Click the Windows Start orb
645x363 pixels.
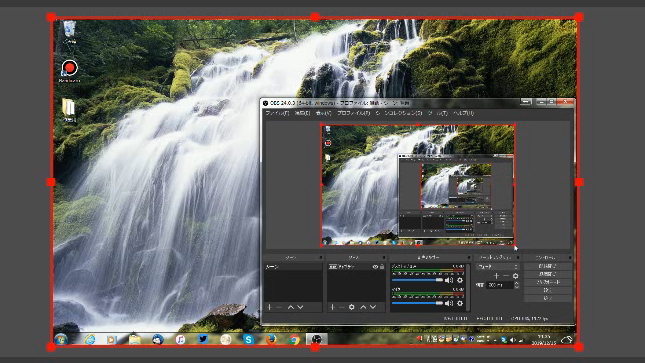click(61, 340)
